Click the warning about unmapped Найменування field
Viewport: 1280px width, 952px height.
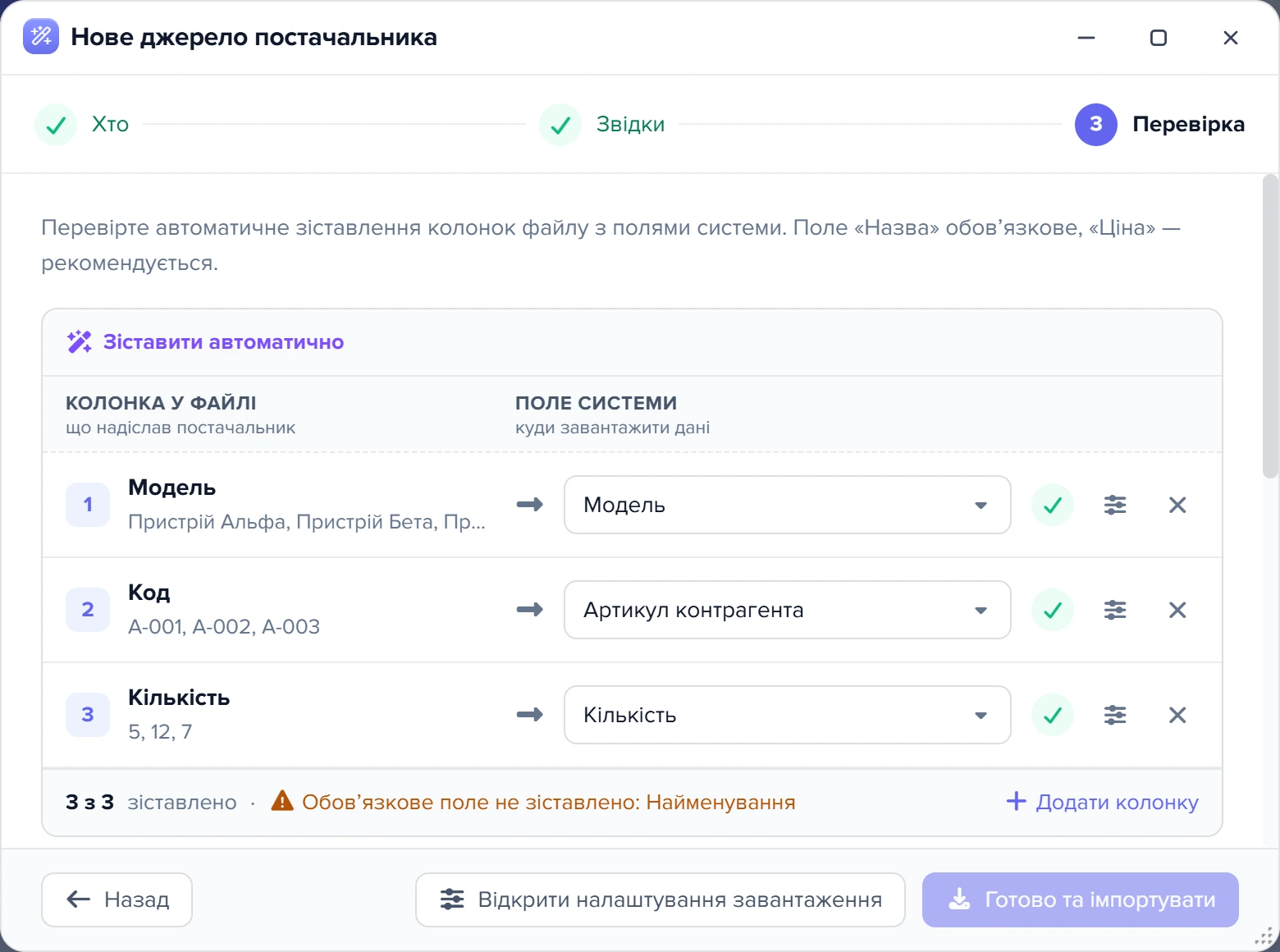click(x=549, y=802)
